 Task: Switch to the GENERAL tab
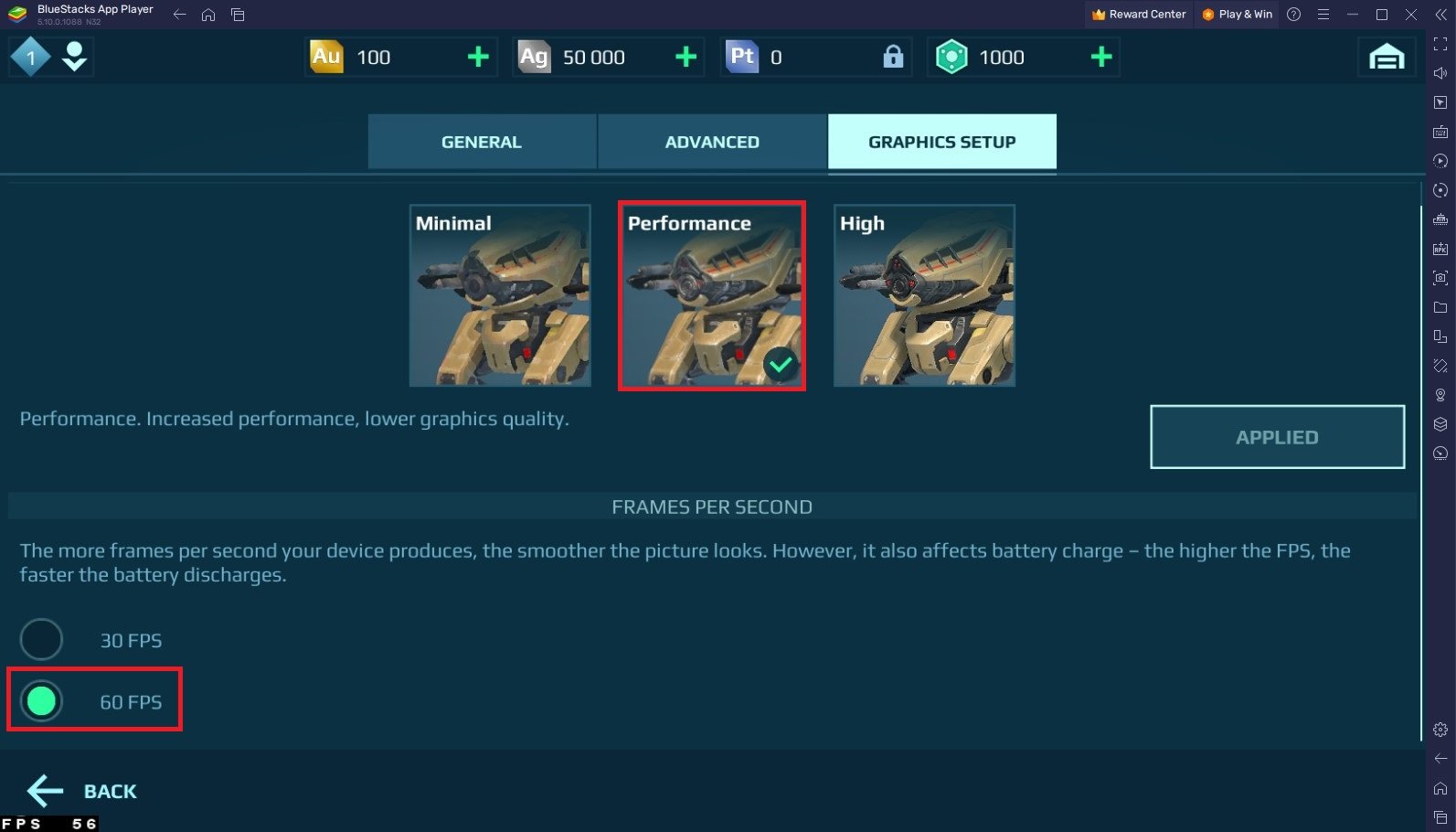click(482, 142)
